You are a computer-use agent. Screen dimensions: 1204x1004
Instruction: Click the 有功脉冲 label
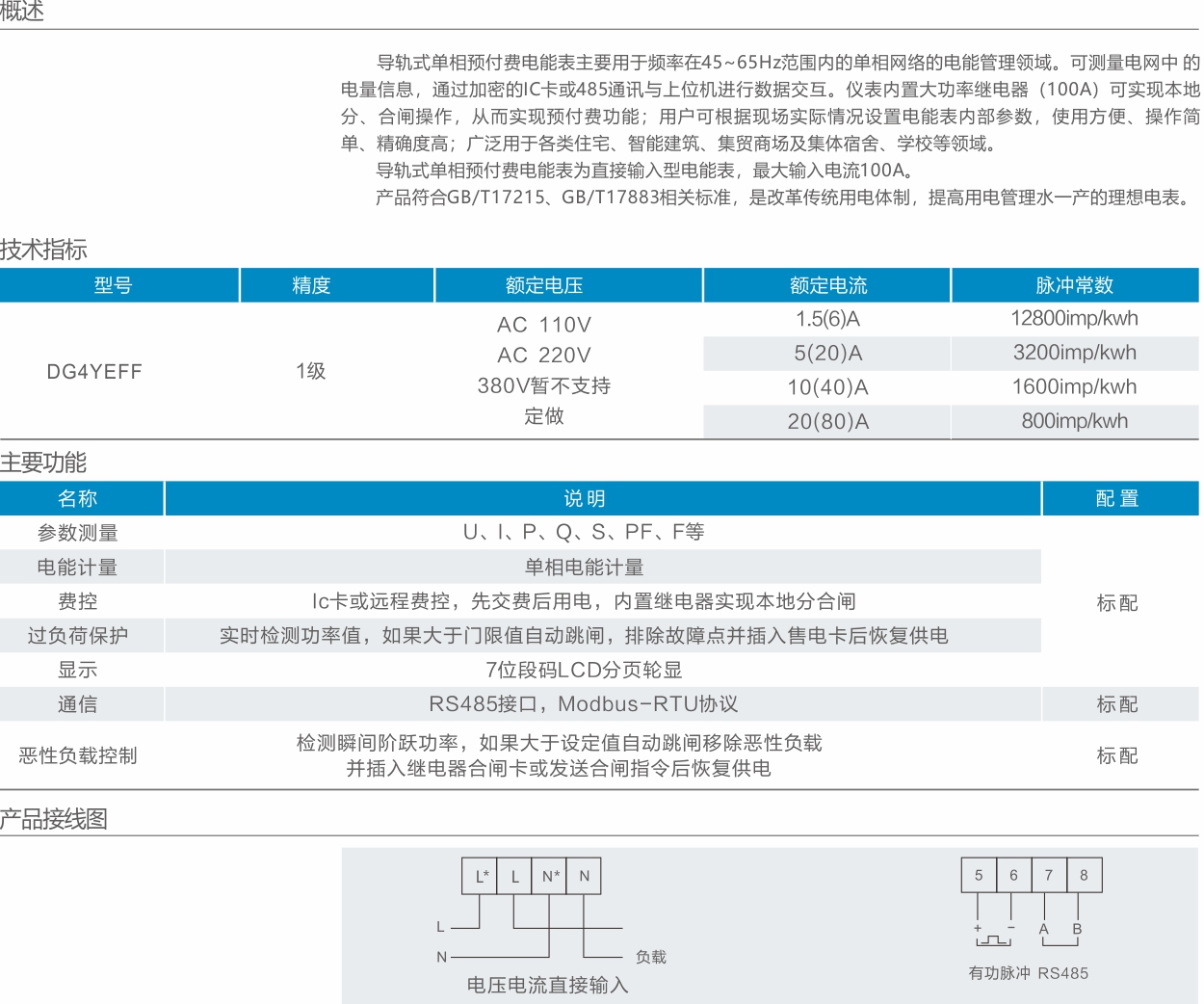click(x=999, y=973)
